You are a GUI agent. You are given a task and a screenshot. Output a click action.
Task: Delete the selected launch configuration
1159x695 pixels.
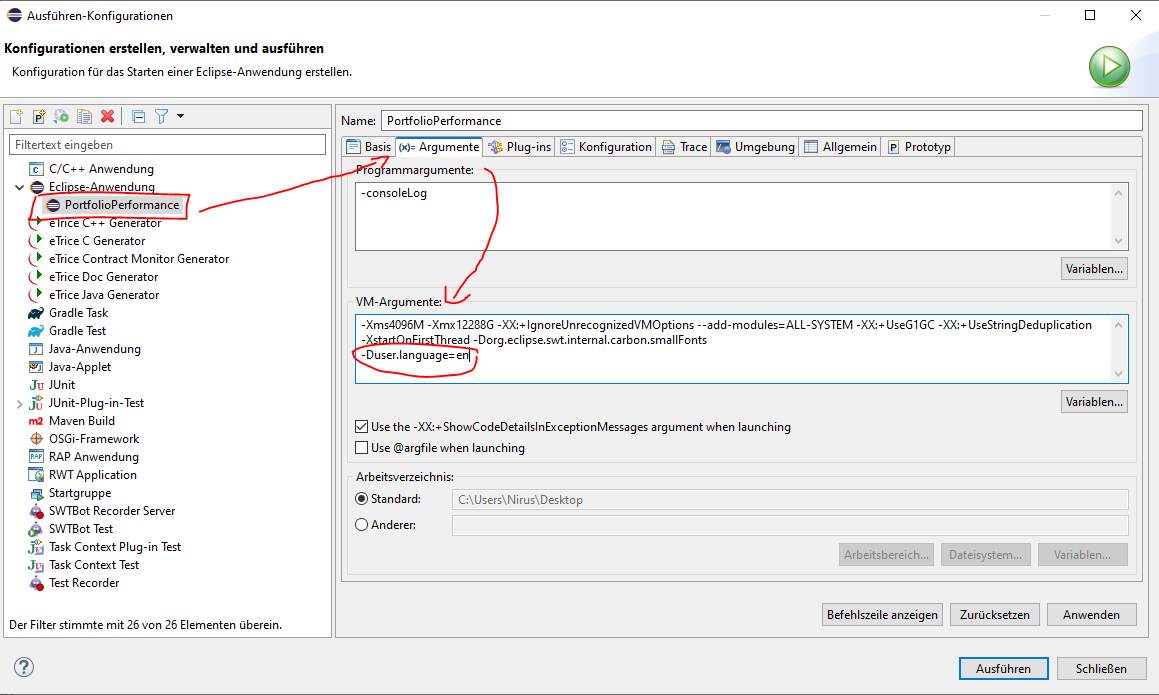108,117
